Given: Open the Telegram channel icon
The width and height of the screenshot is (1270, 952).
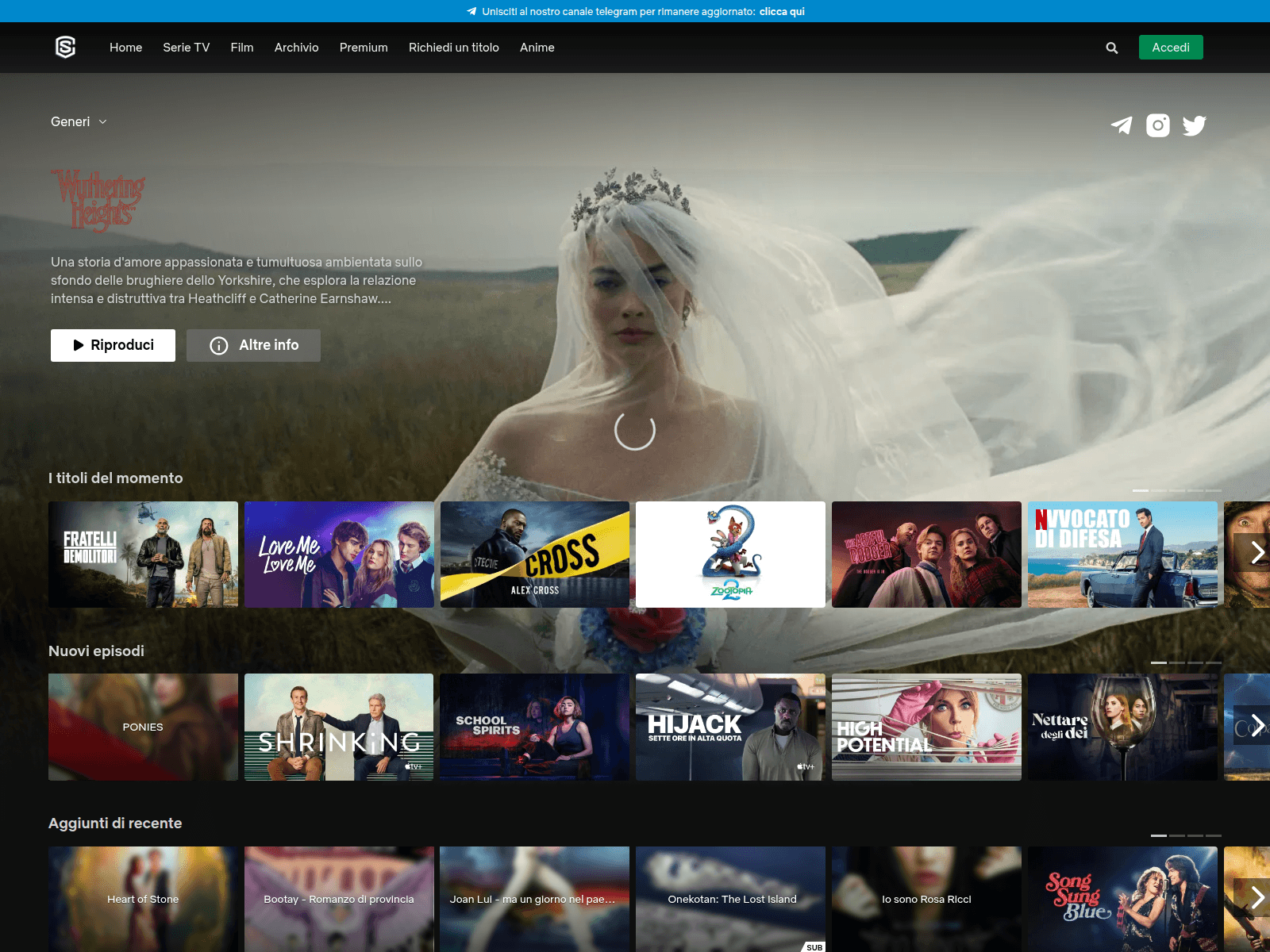Looking at the screenshot, I should (1121, 125).
